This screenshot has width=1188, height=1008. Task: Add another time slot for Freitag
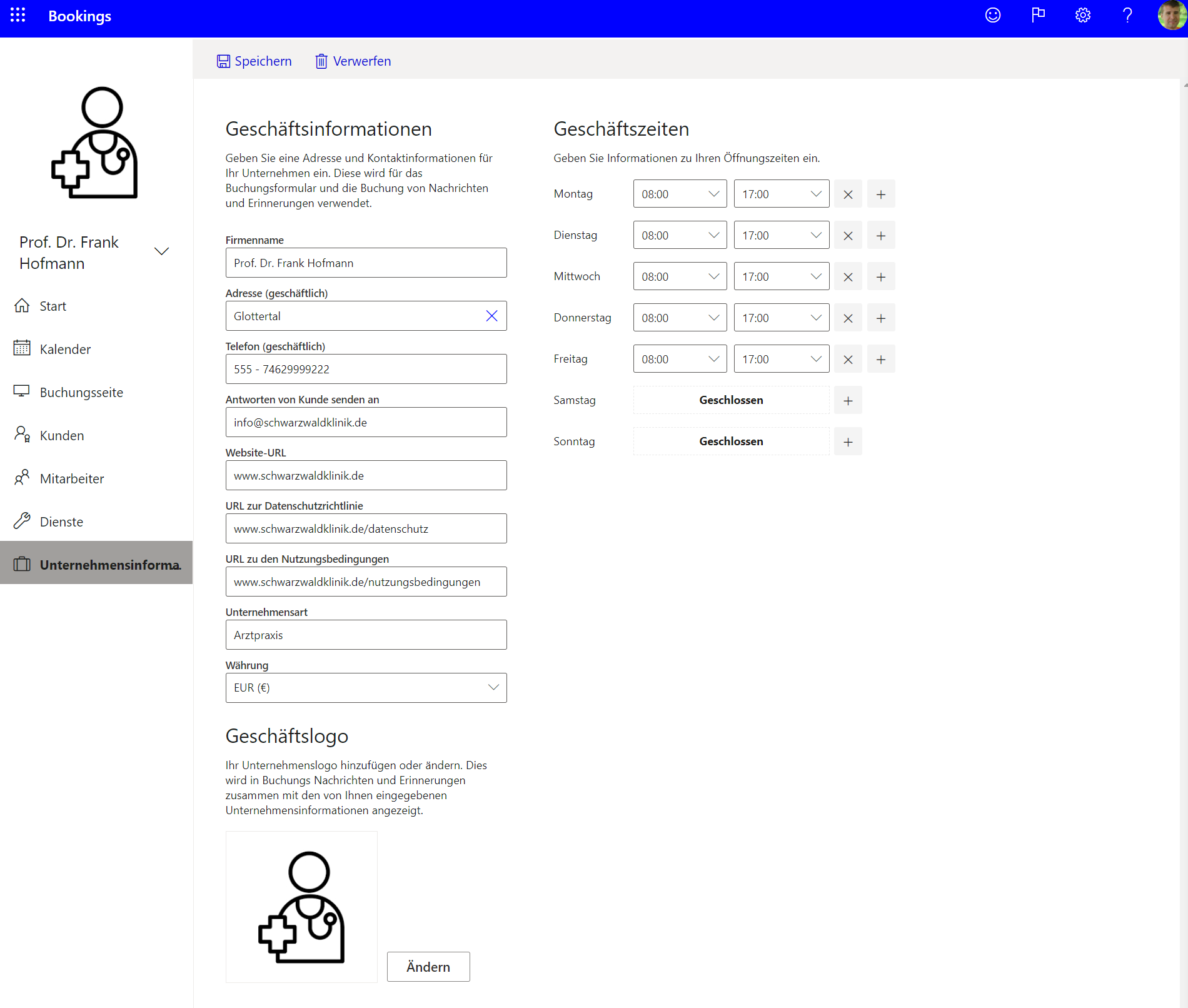tap(880, 360)
